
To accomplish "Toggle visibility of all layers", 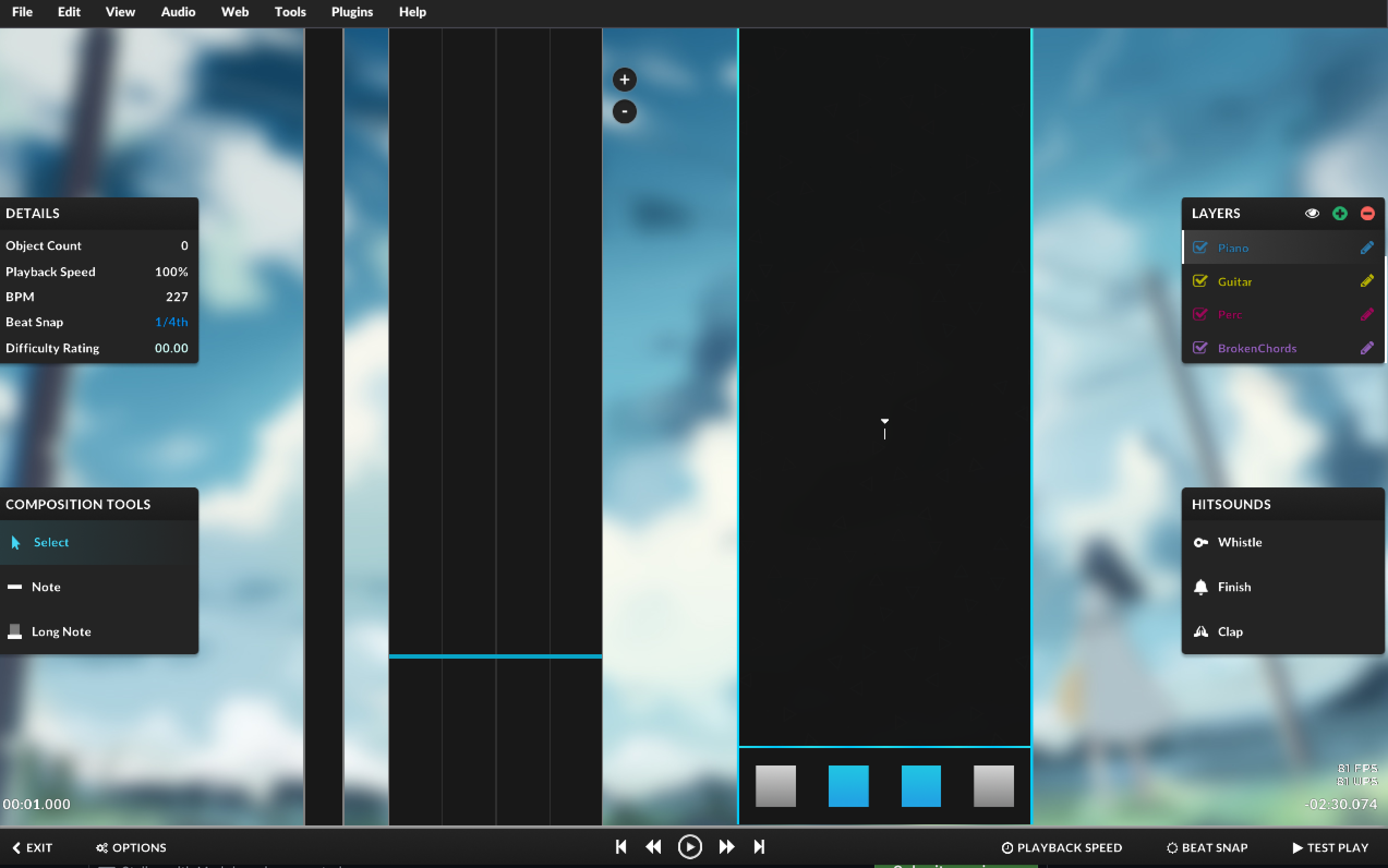I will [x=1312, y=213].
